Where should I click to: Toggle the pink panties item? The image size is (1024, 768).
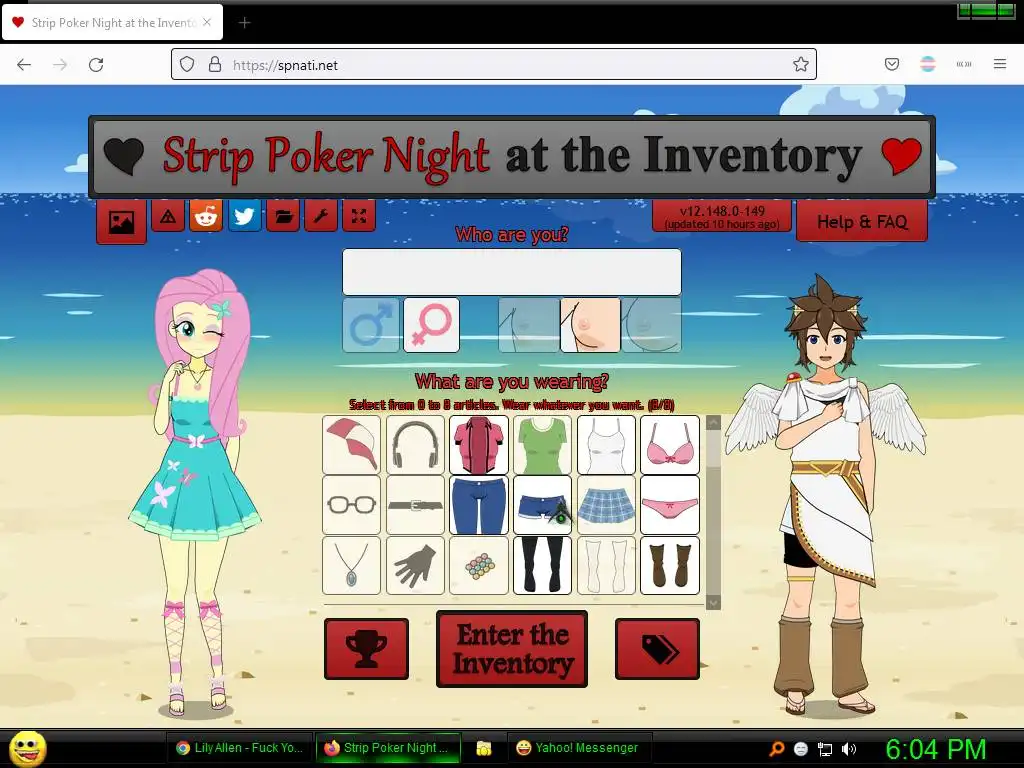click(x=670, y=505)
